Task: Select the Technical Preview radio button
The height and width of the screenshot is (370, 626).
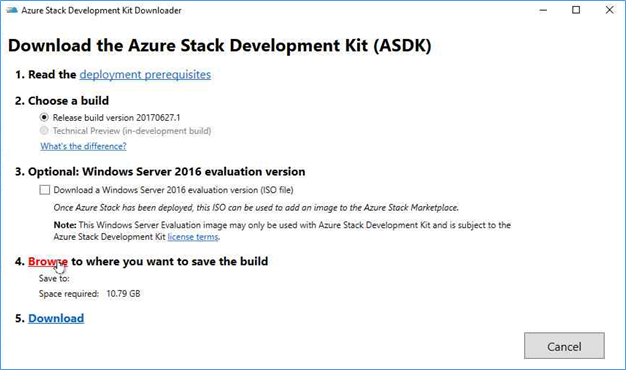Action: 44,131
